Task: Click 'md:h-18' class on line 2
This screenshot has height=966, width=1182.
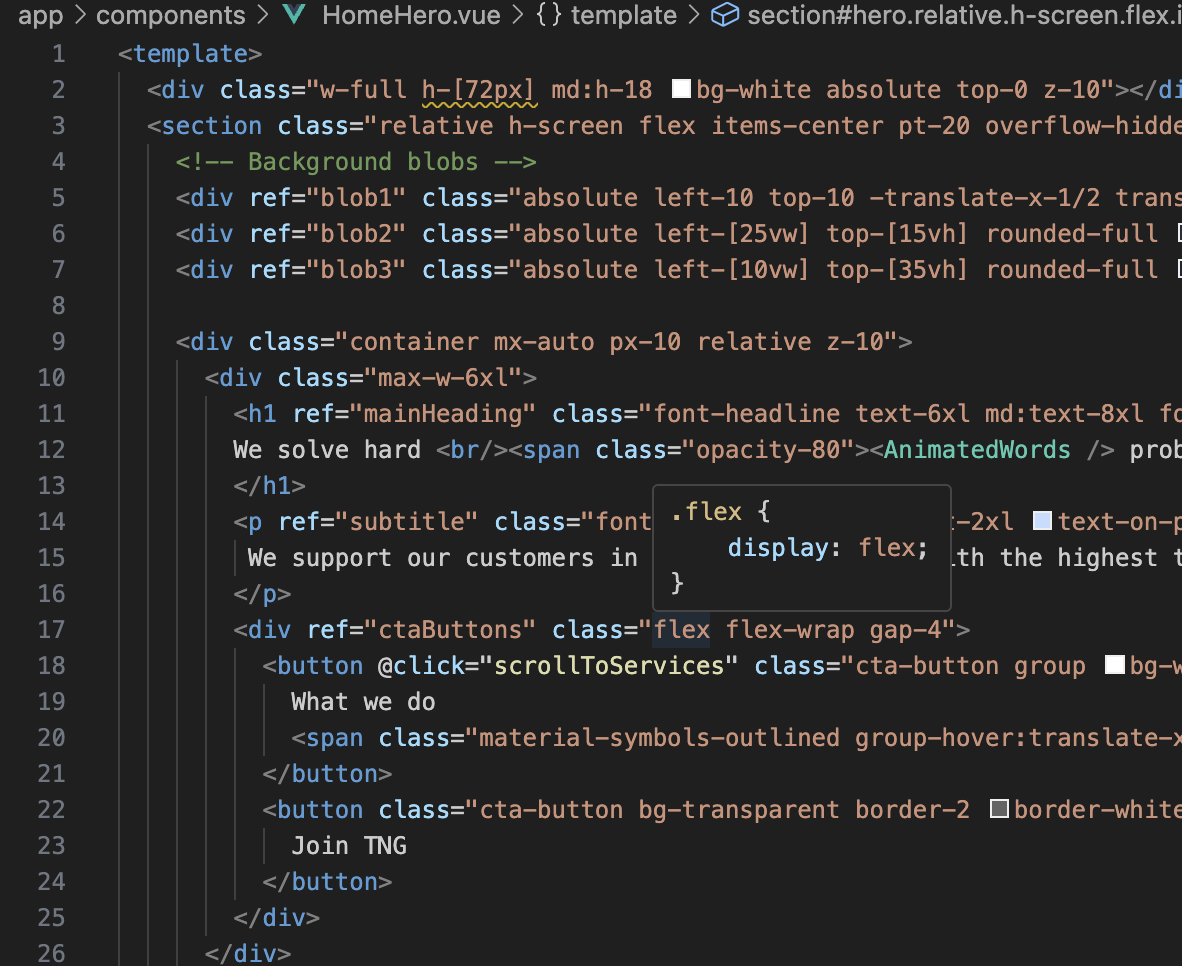Action: pos(602,90)
